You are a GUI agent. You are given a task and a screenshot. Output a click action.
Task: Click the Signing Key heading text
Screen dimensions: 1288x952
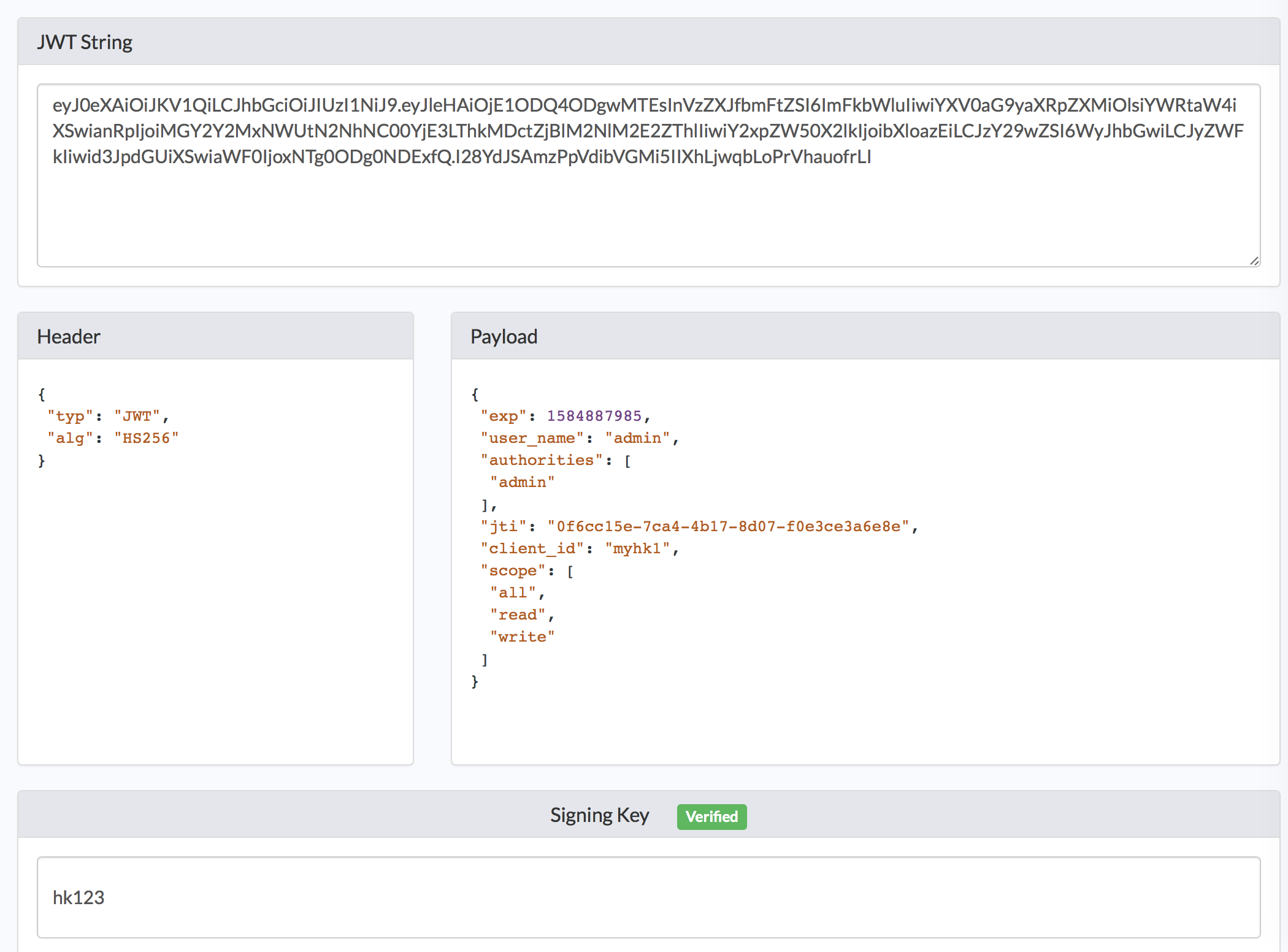(x=599, y=815)
